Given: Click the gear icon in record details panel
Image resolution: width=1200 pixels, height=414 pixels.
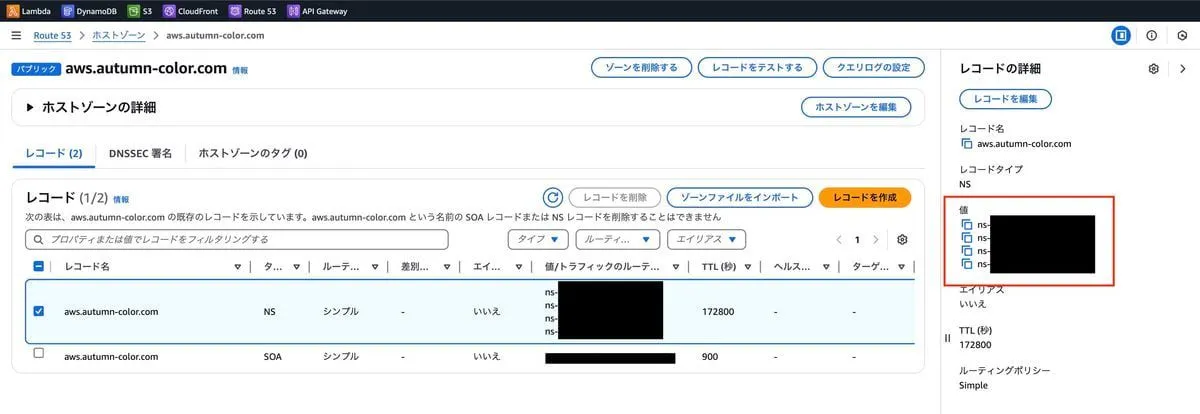Looking at the screenshot, I should pyautogui.click(x=1153, y=69).
